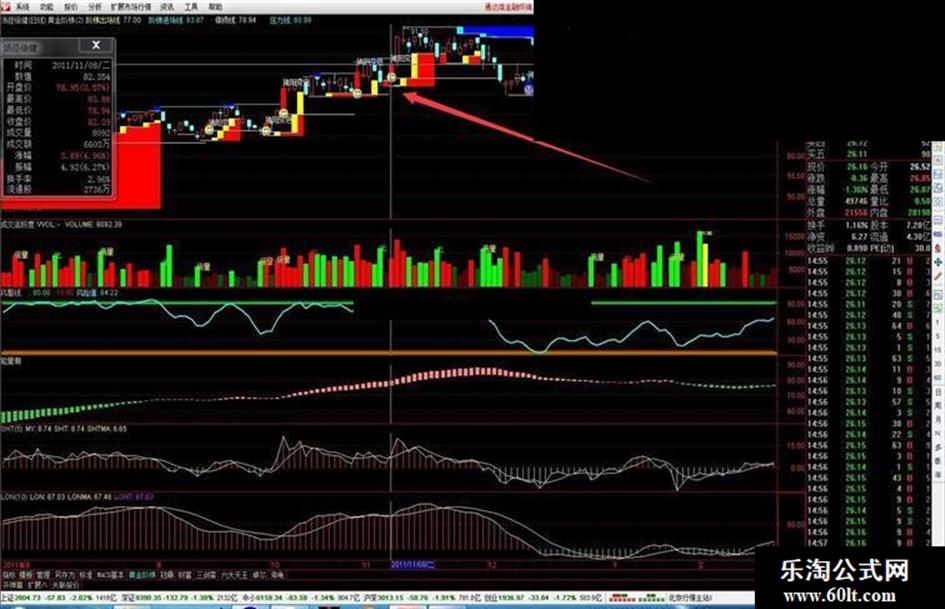This screenshot has width=945, height=609.
Task: Select the MACD基本 indicator tab
Action: [110, 575]
